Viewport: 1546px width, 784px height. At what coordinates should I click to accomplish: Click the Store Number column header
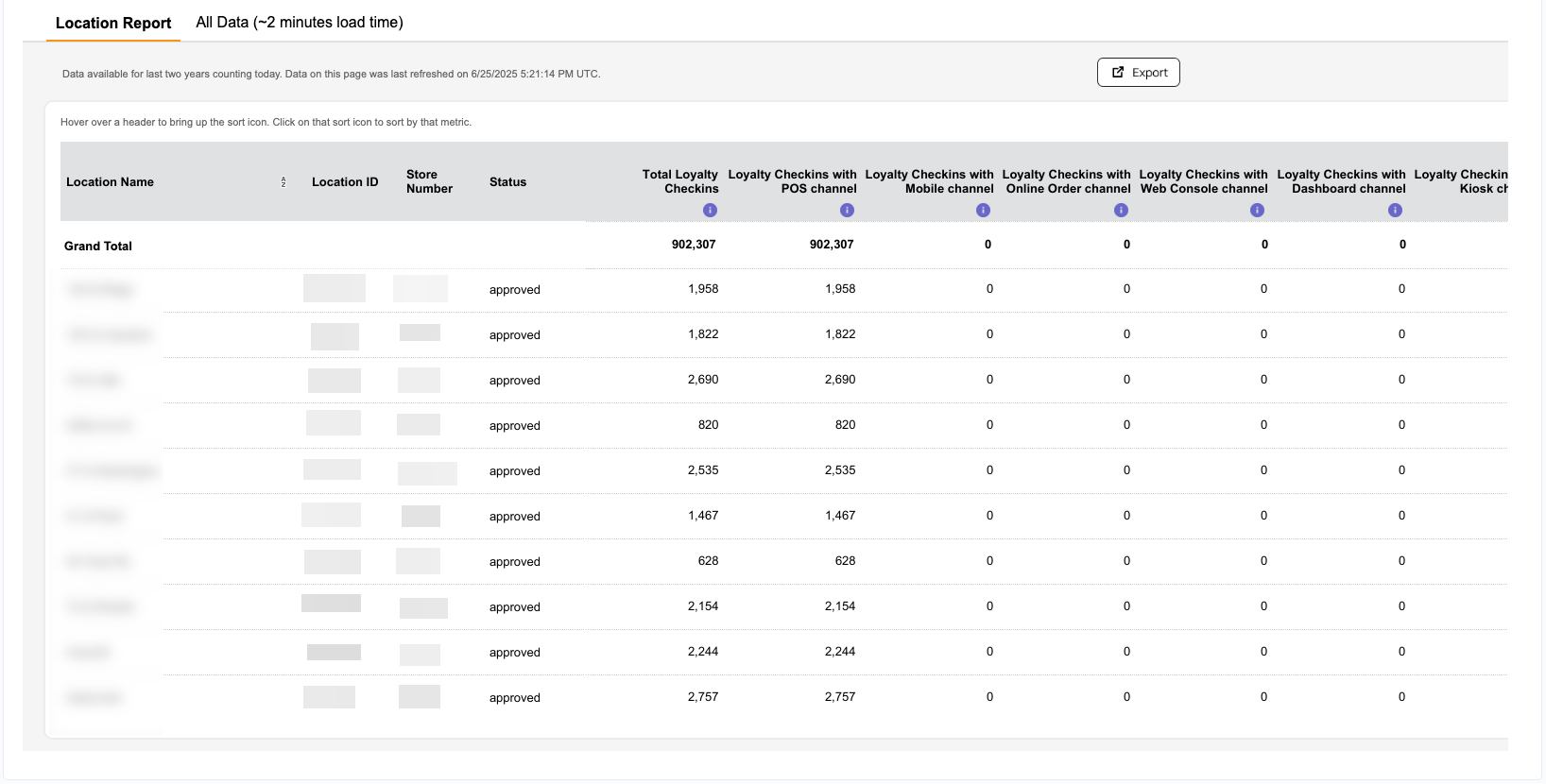click(429, 181)
